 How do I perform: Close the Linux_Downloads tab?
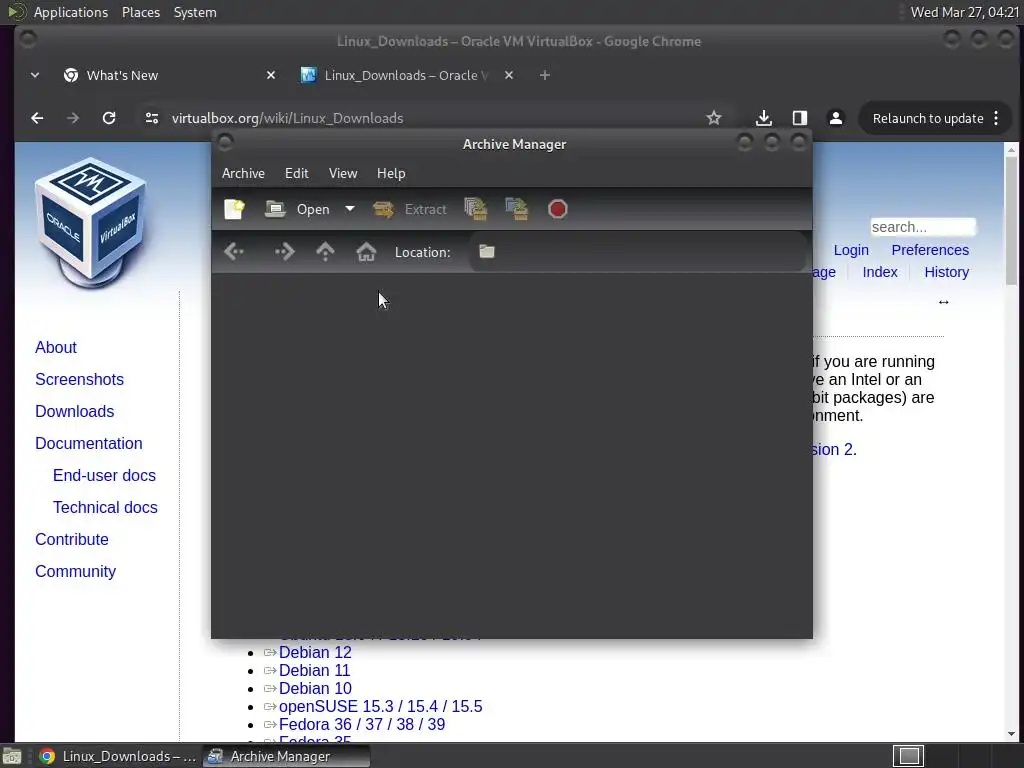click(x=509, y=75)
